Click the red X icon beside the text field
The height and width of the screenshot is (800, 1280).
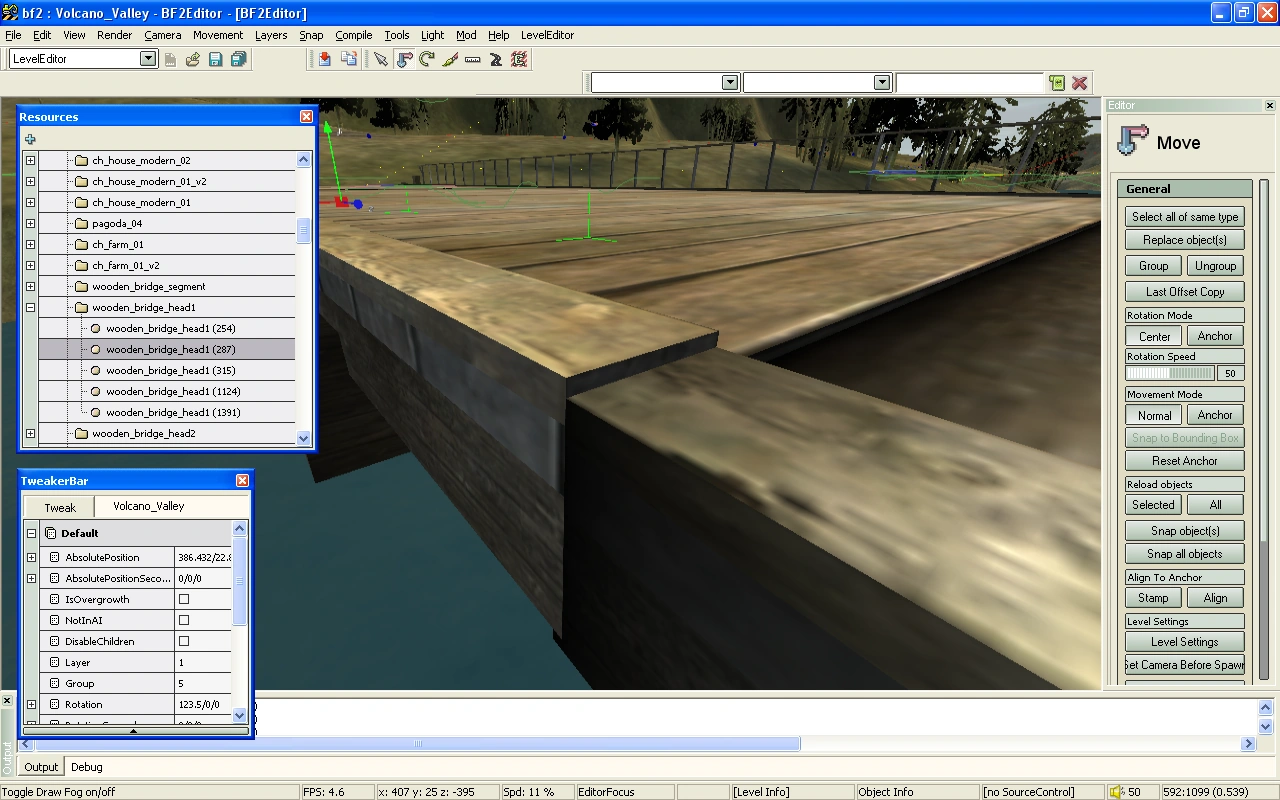(1080, 83)
